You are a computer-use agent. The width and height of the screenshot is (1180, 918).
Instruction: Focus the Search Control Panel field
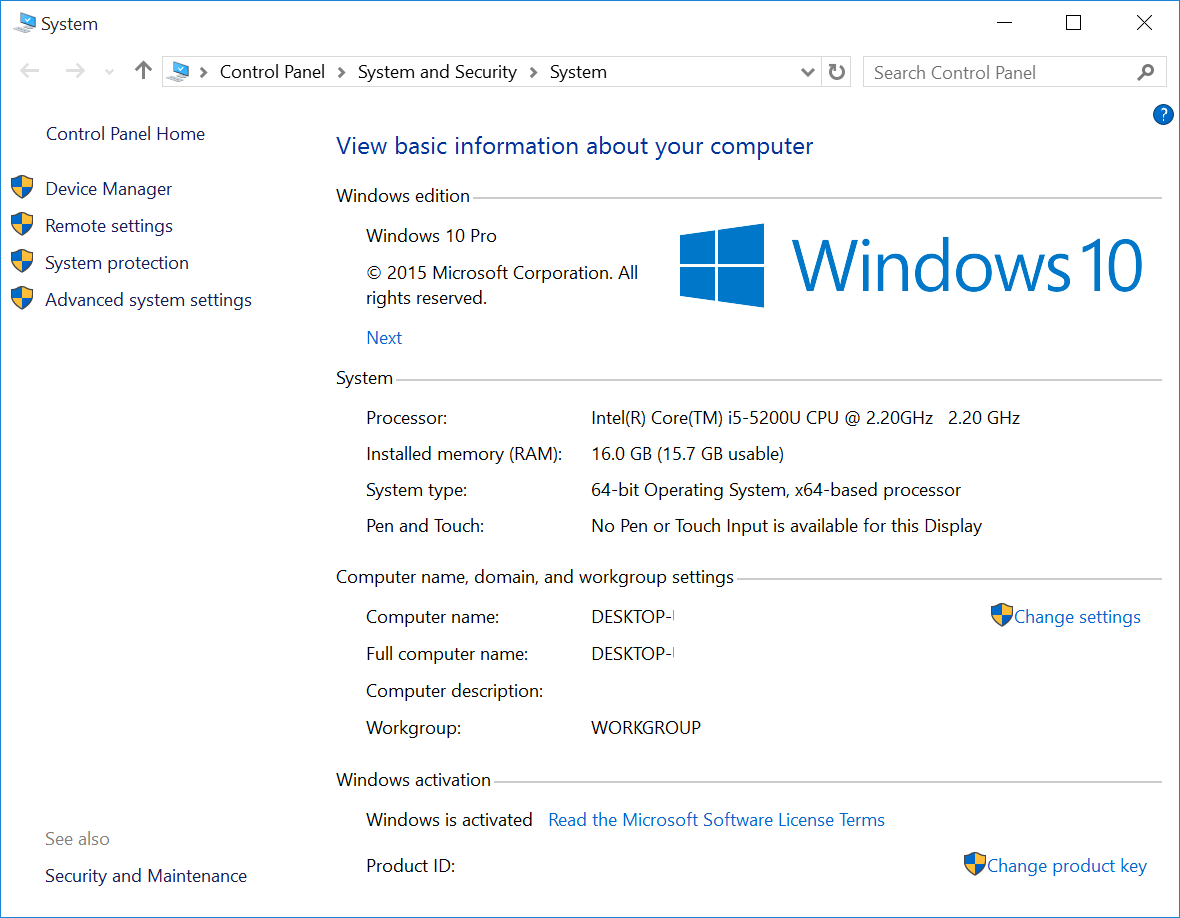pyautogui.click(x=1014, y=72)
